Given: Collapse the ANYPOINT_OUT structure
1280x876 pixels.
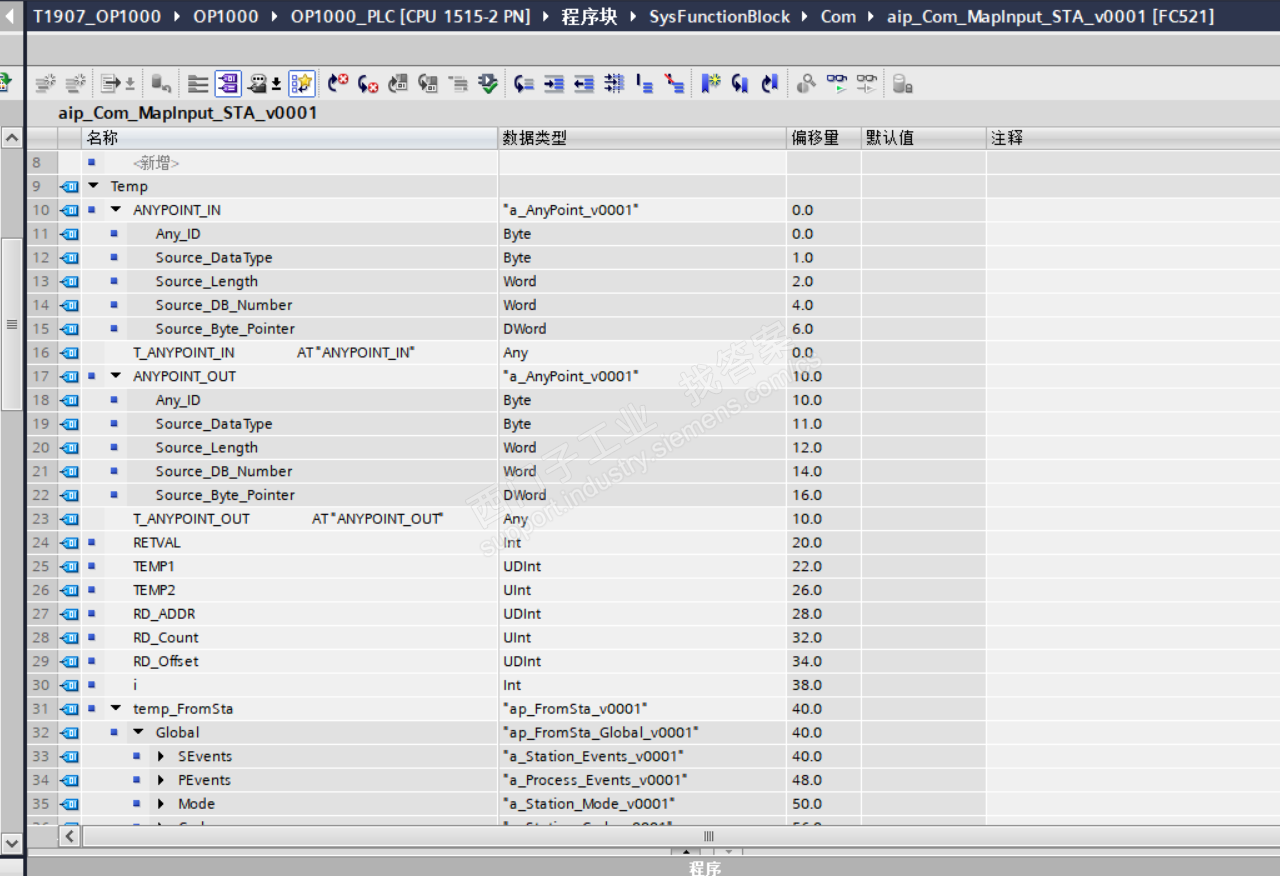Looking at the screenshot, I should point(116,376).
